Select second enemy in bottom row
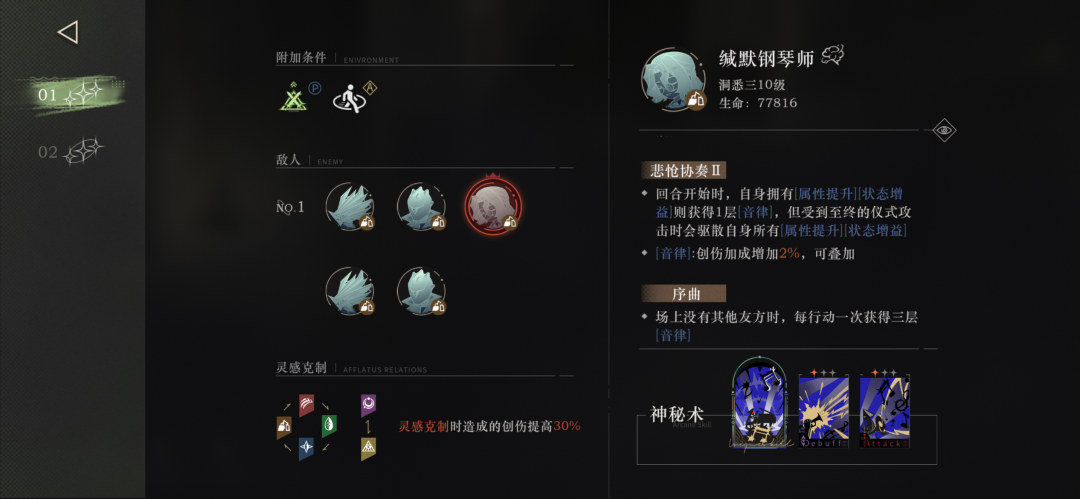 click(422, 291)
